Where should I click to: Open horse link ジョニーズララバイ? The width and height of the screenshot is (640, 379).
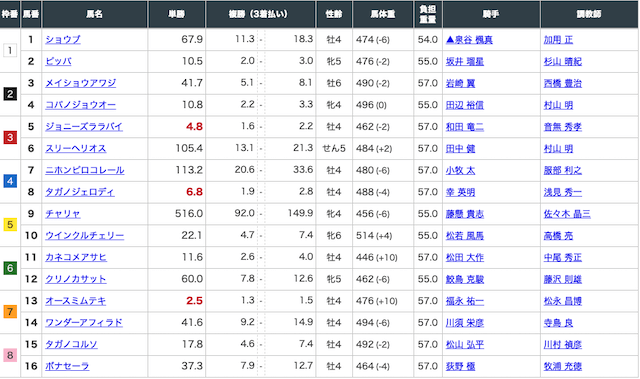click(x=84, y=127)
